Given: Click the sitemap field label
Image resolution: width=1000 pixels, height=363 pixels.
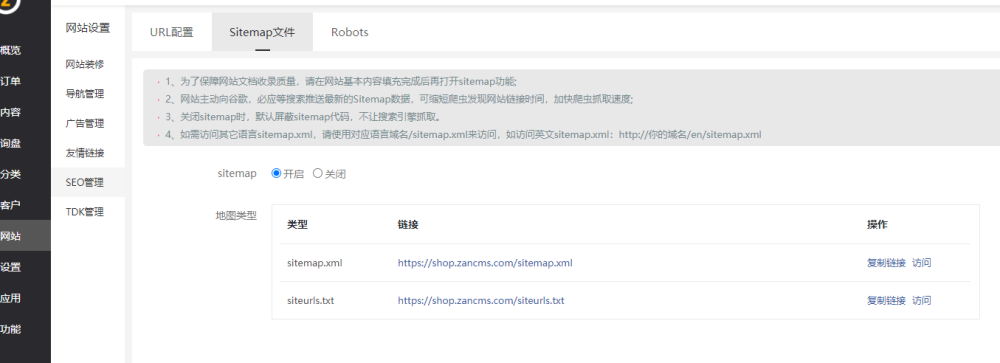Looking at the screenshot, I should click(237, 174).
